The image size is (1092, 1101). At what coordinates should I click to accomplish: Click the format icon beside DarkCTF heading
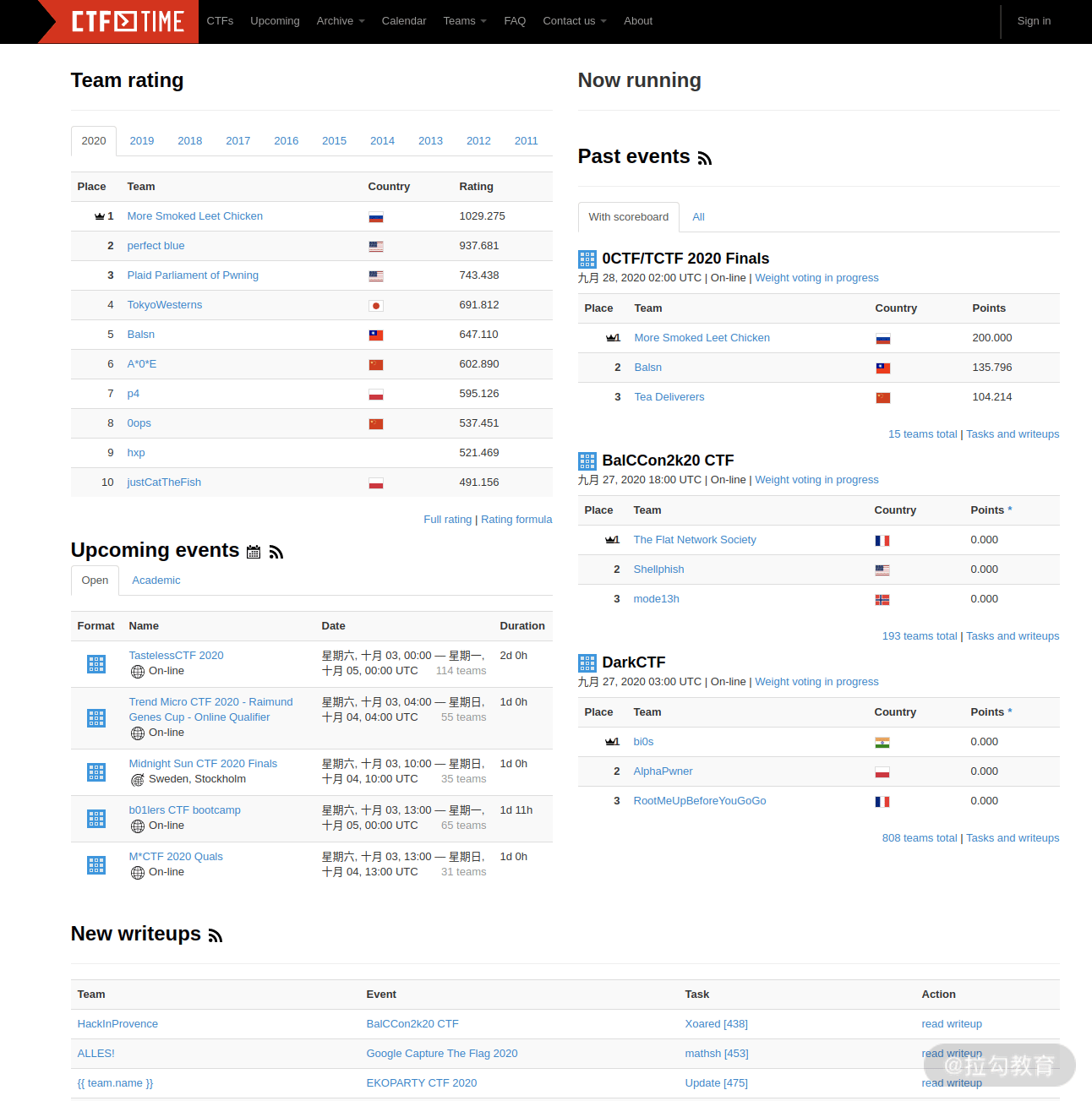coord(587,663)
